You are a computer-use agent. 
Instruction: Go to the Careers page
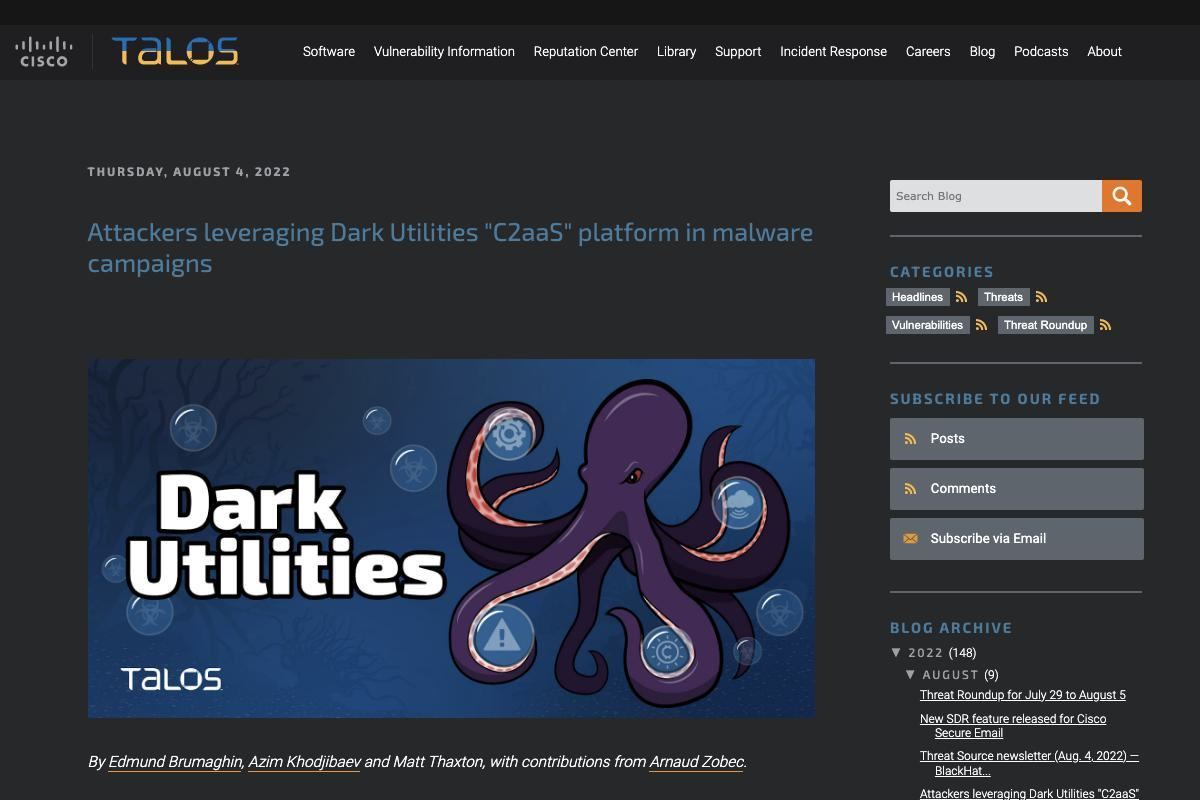pos(928,52)
